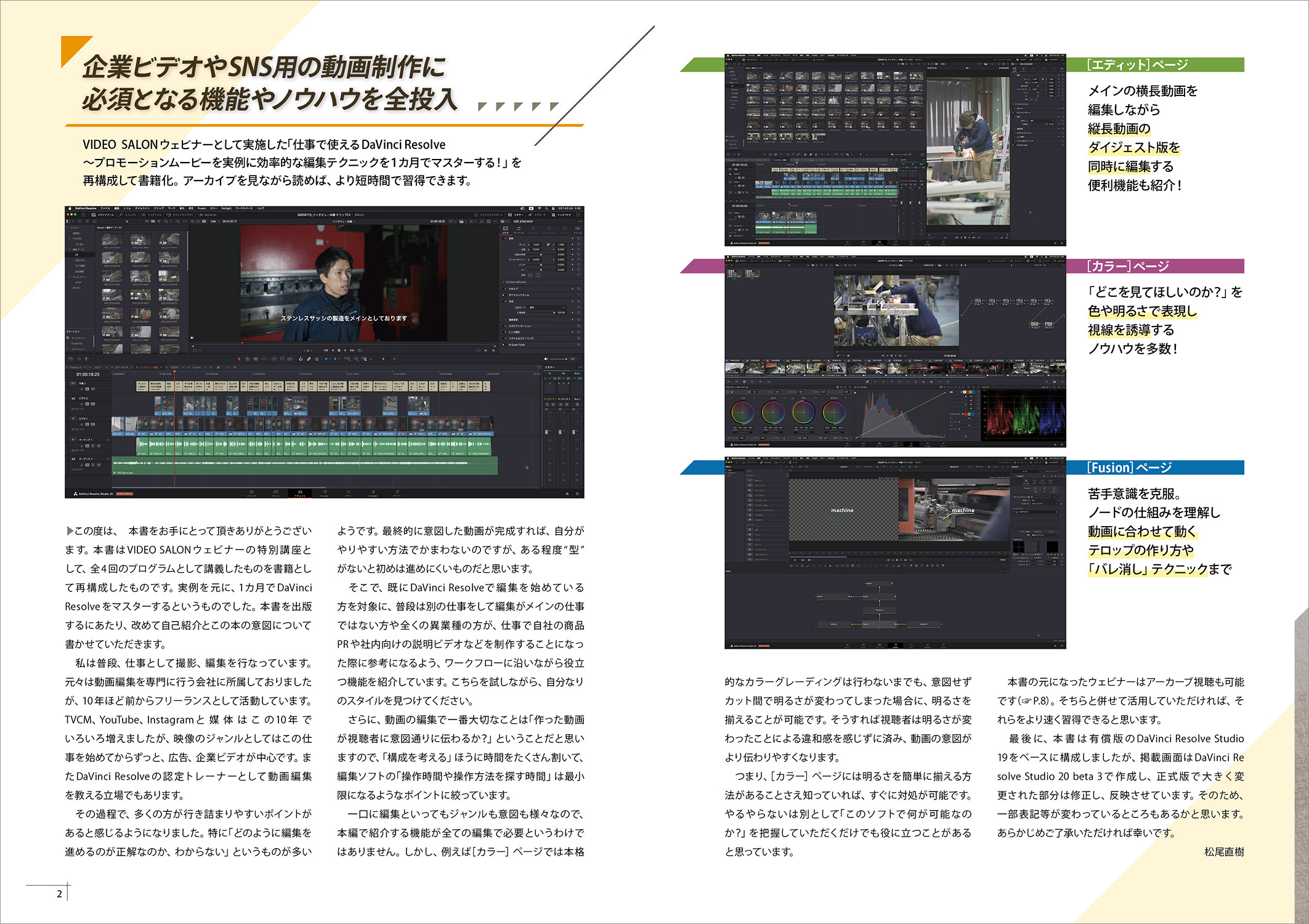Toggle the Crop section enable dot in Inspector
The image size is (1309, 924).
point(506,288)
